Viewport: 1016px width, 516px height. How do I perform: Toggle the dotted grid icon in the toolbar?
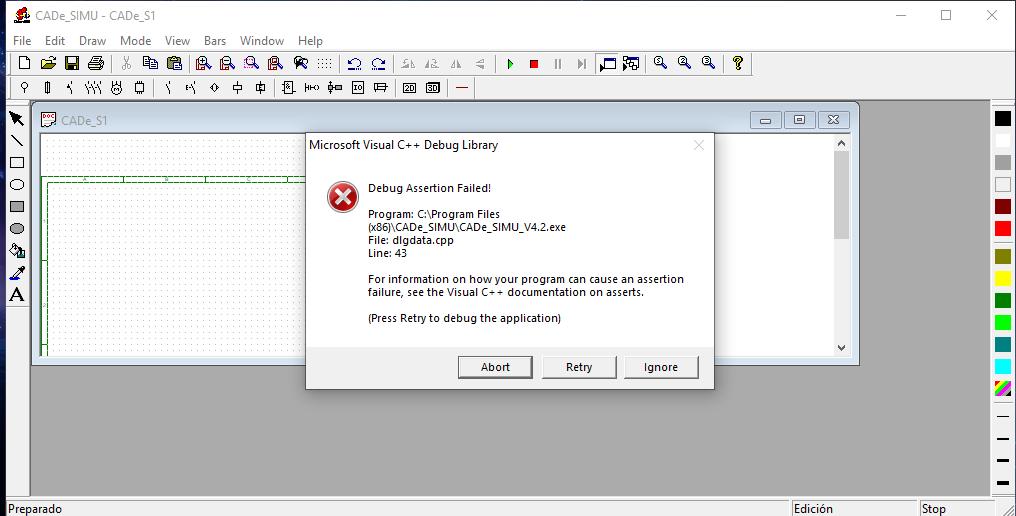coord(325,63)
